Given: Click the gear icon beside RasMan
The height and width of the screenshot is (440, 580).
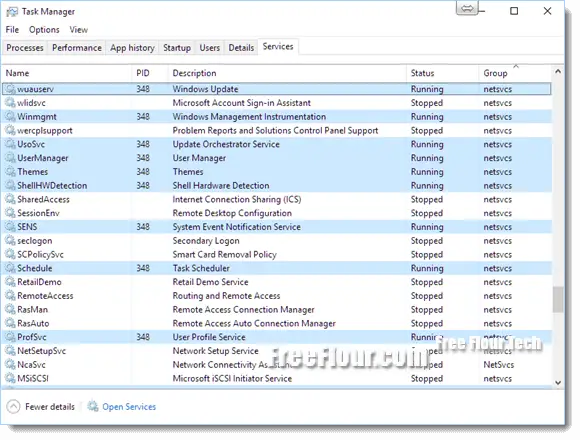Looking at the screenshot, I should click(10, 309).
